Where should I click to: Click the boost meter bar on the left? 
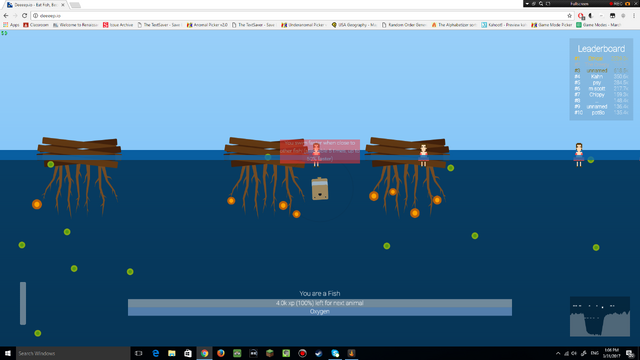point(23,303)
